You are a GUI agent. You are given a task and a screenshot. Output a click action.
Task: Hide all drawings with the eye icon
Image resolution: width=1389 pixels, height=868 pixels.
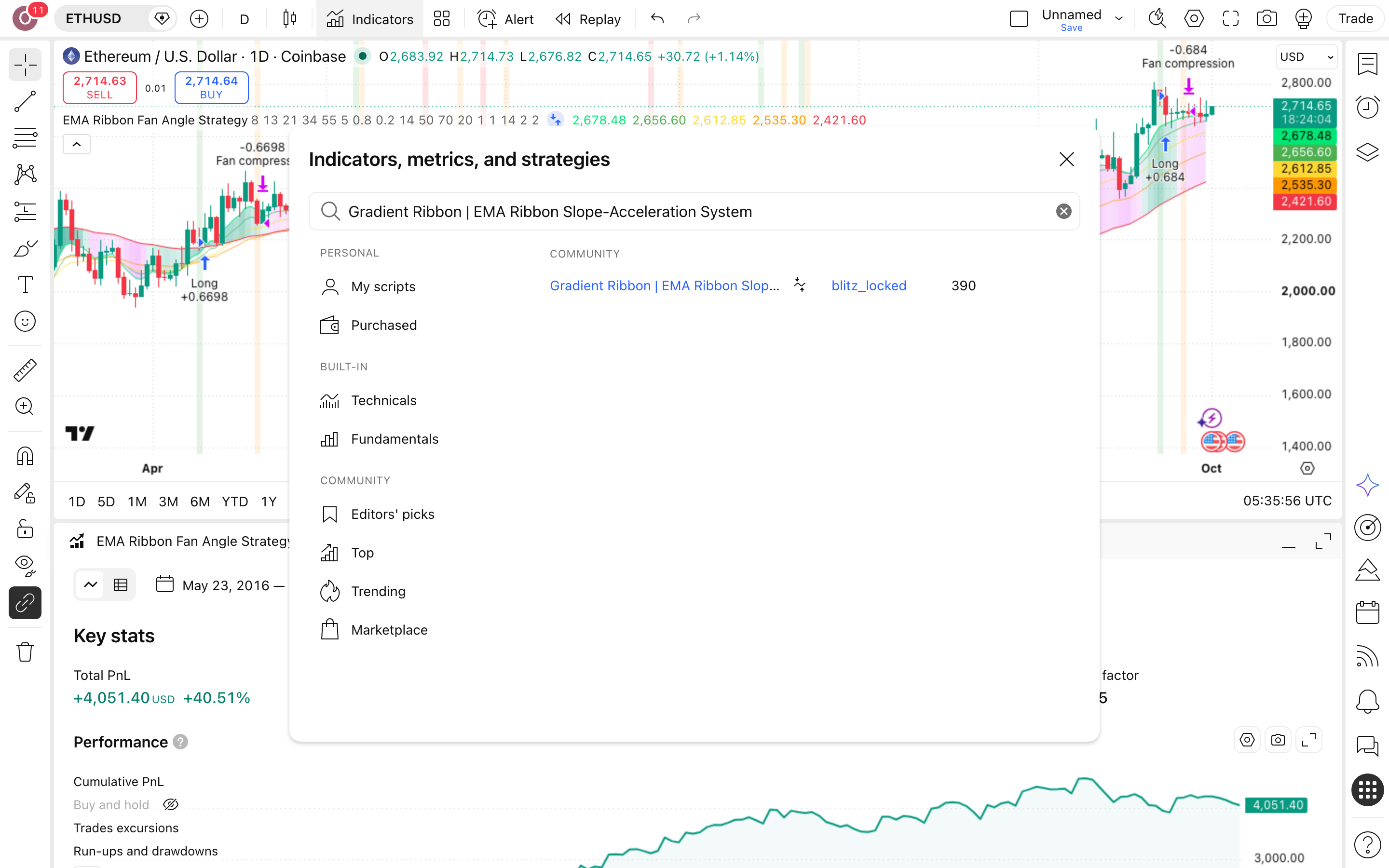[25, 566]
